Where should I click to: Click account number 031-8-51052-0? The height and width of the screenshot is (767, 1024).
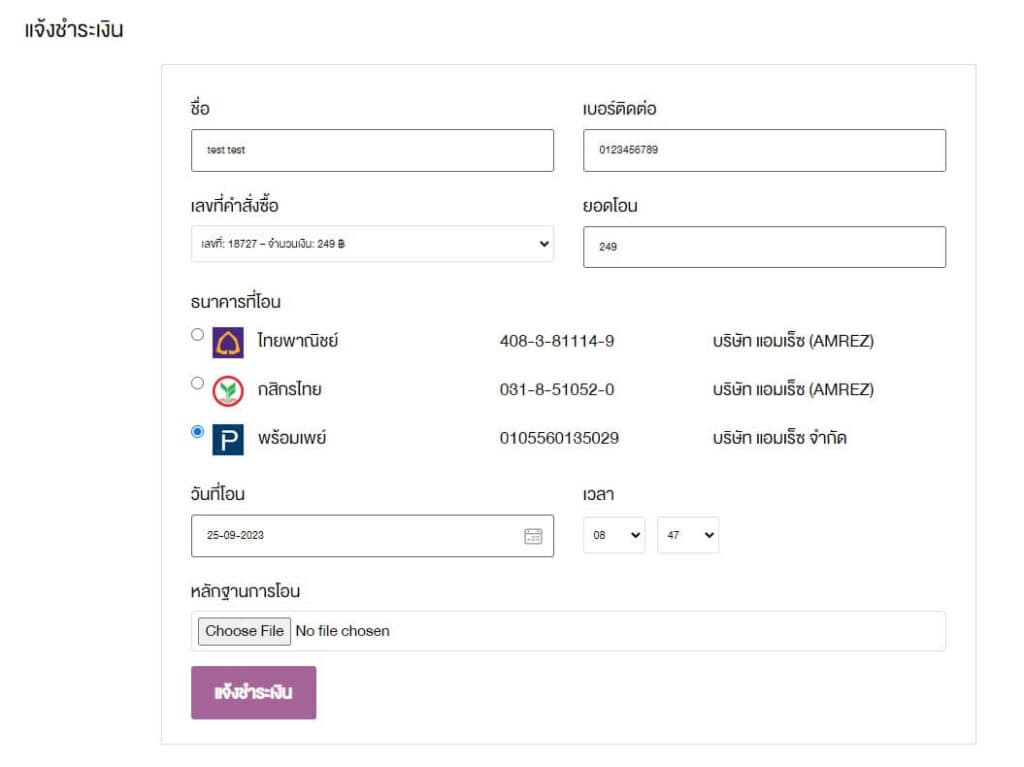557,389
